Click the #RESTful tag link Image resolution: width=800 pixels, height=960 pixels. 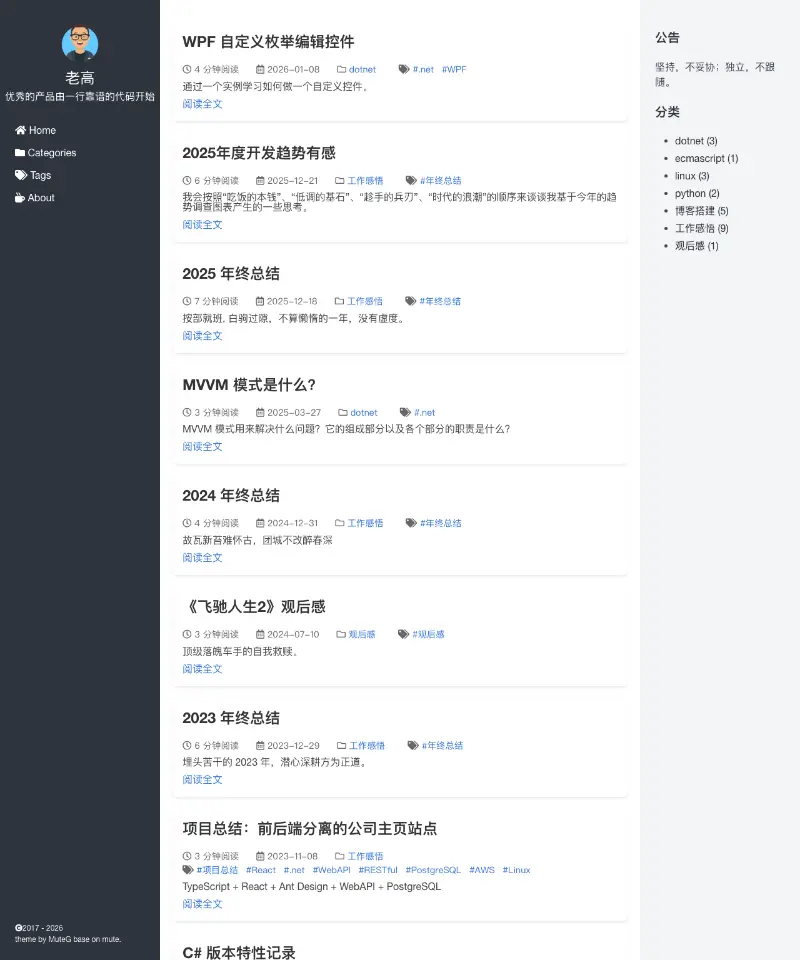point(378,870)
